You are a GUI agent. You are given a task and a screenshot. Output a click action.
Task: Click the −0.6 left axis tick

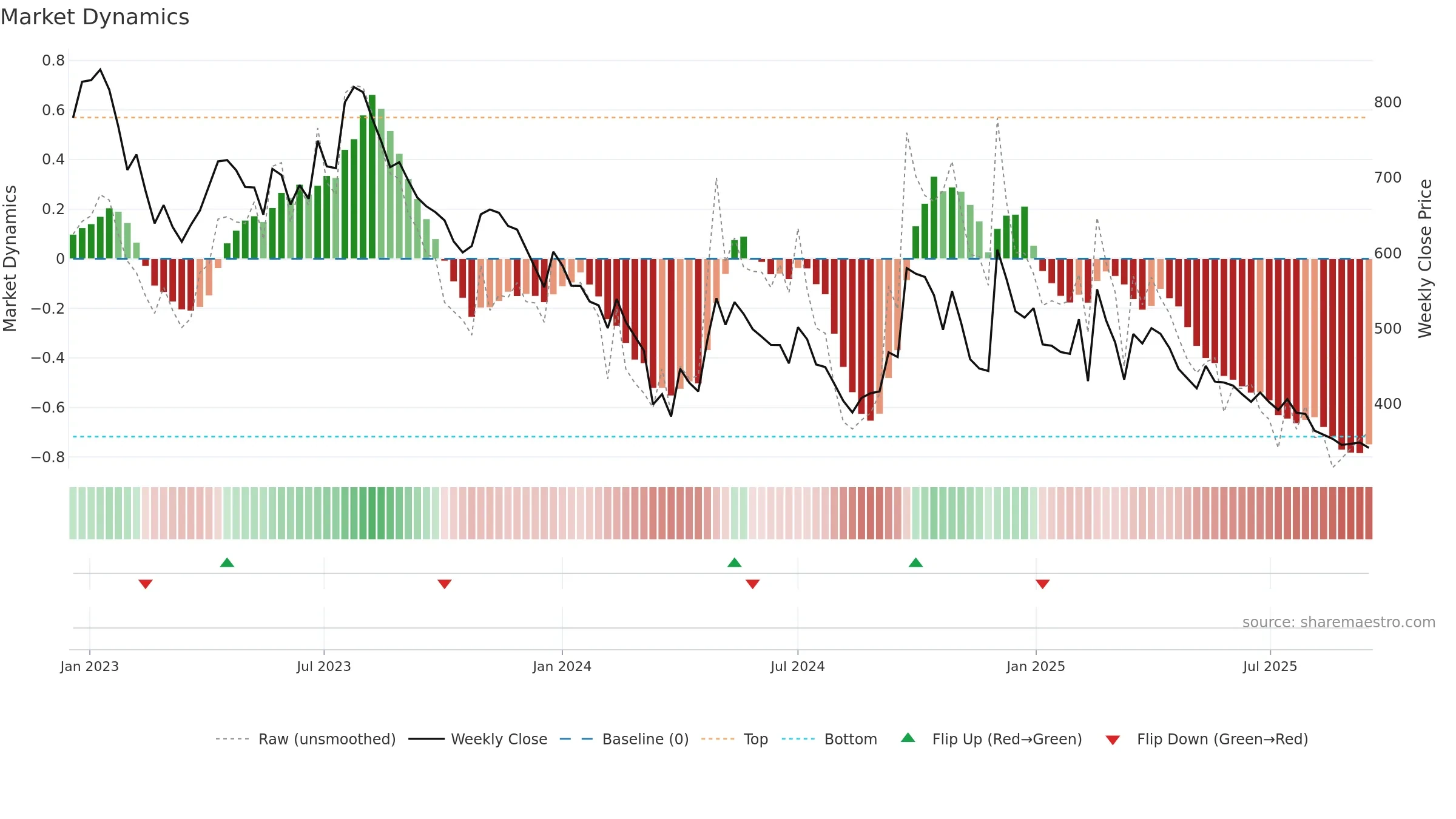(48, 407)
